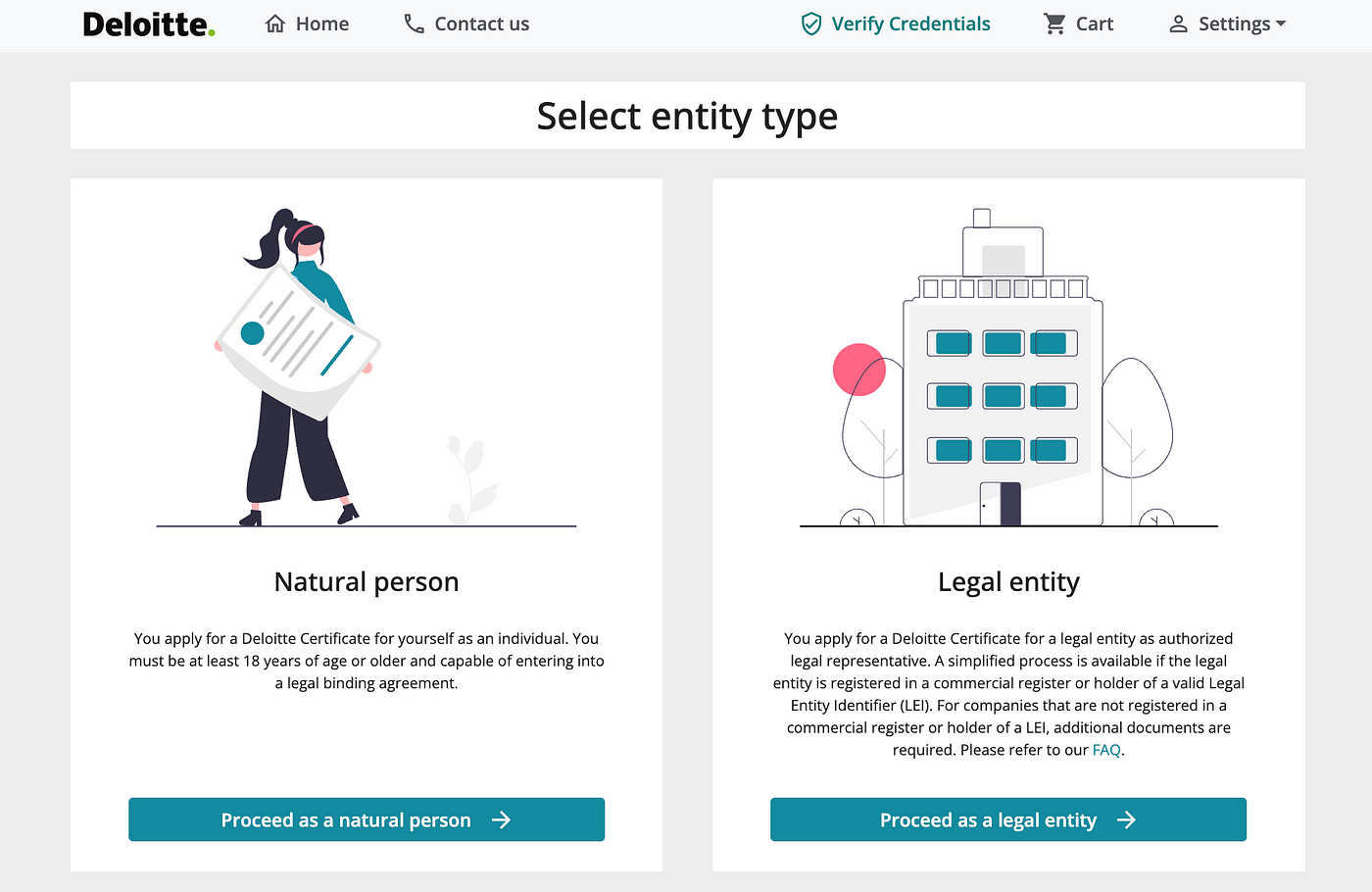
Task: Click arrow icon on legal entity button
Action: click(1127, 819)
